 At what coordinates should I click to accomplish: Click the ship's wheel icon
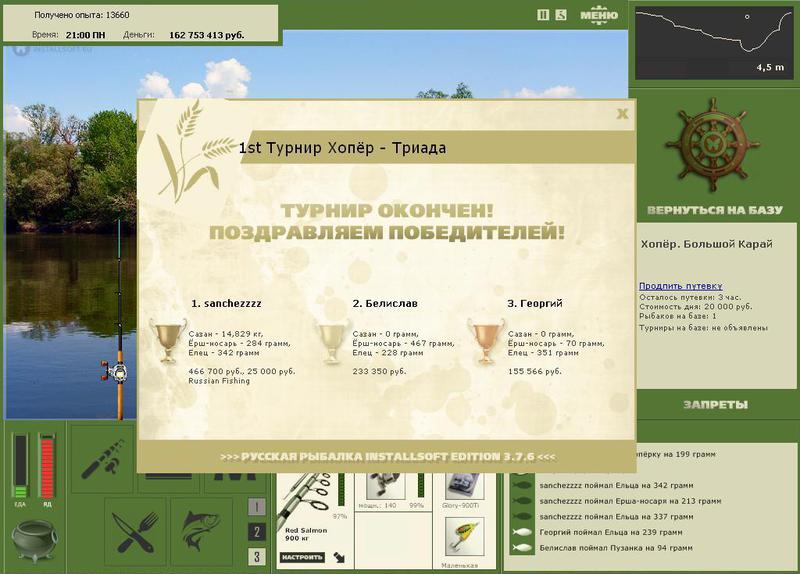point(713,145)
